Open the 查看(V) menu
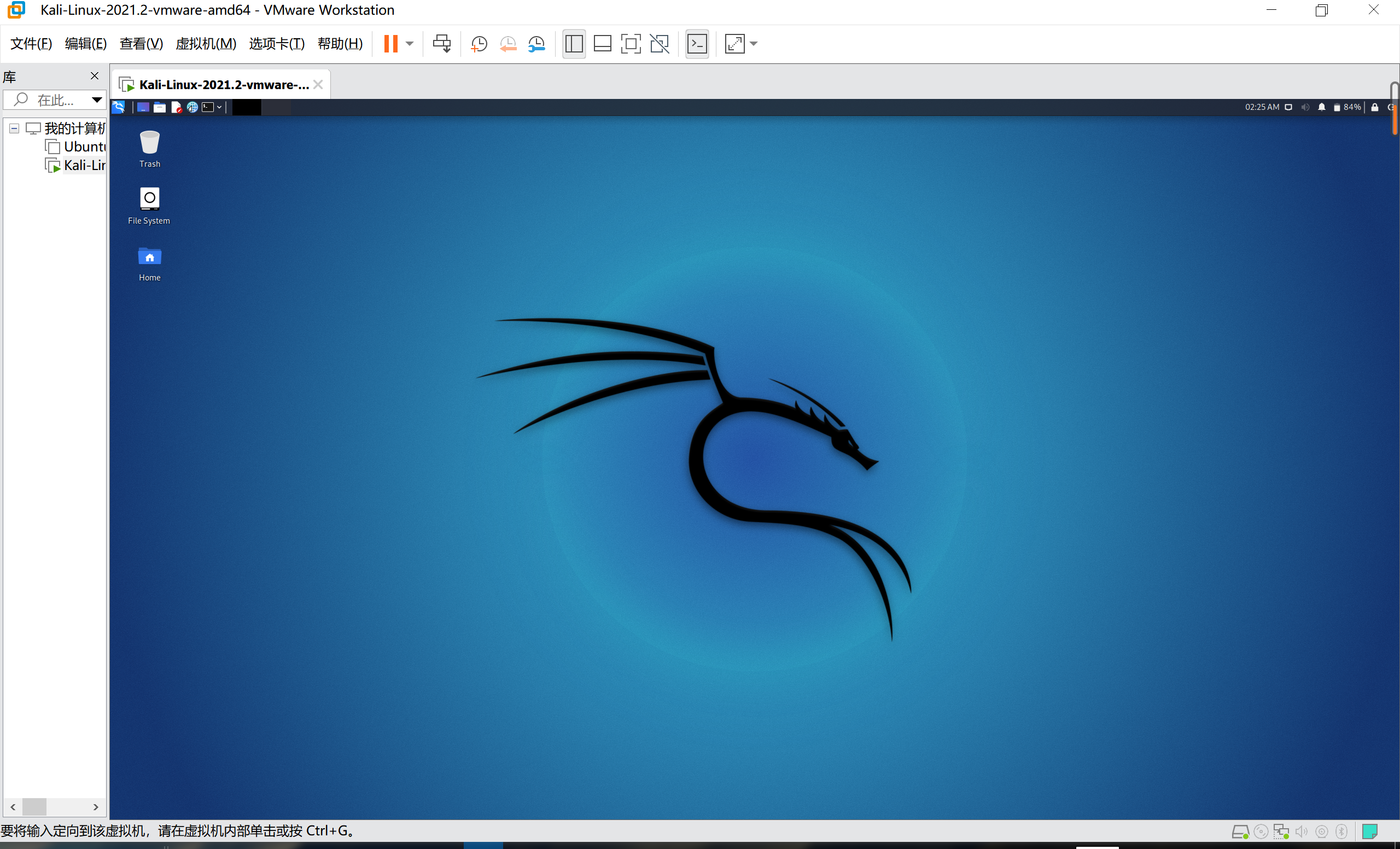 (141, 44)
